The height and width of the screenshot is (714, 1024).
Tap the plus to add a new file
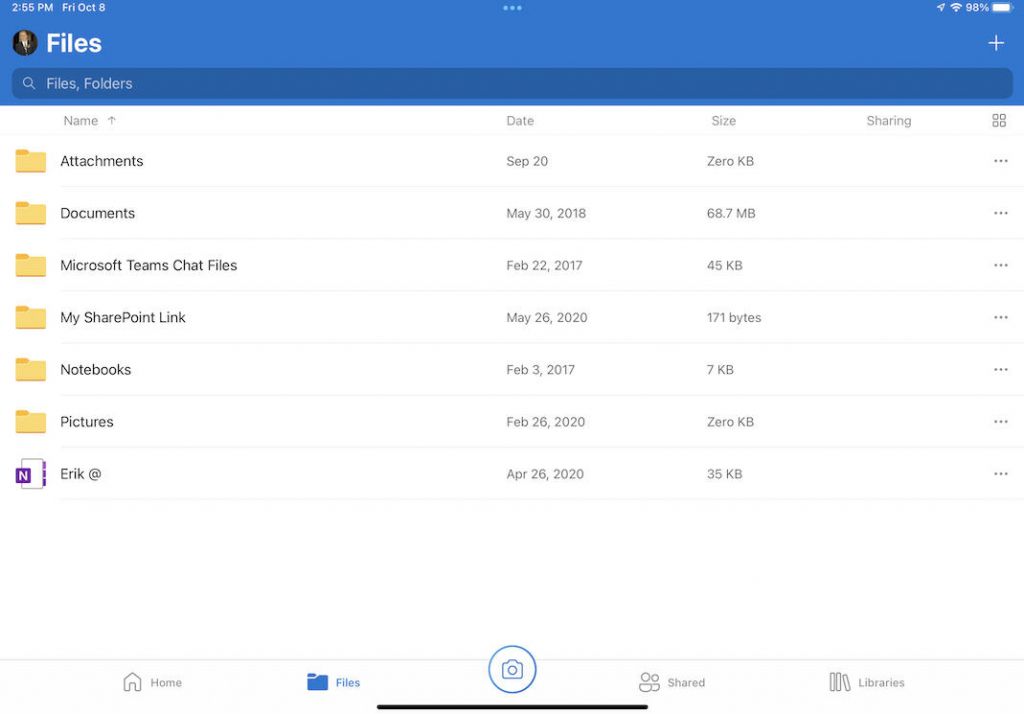996,43
